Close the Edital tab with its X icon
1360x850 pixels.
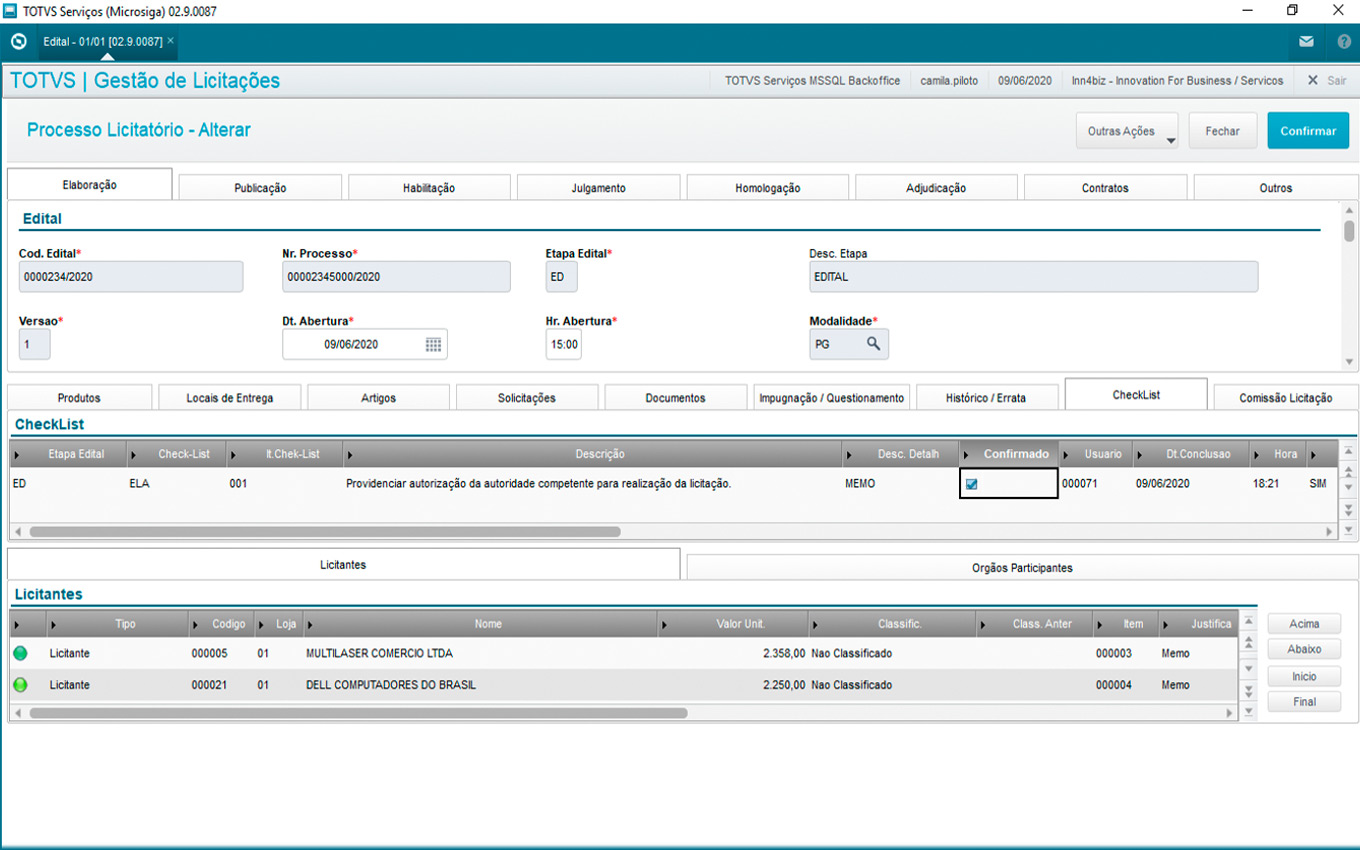171,41
